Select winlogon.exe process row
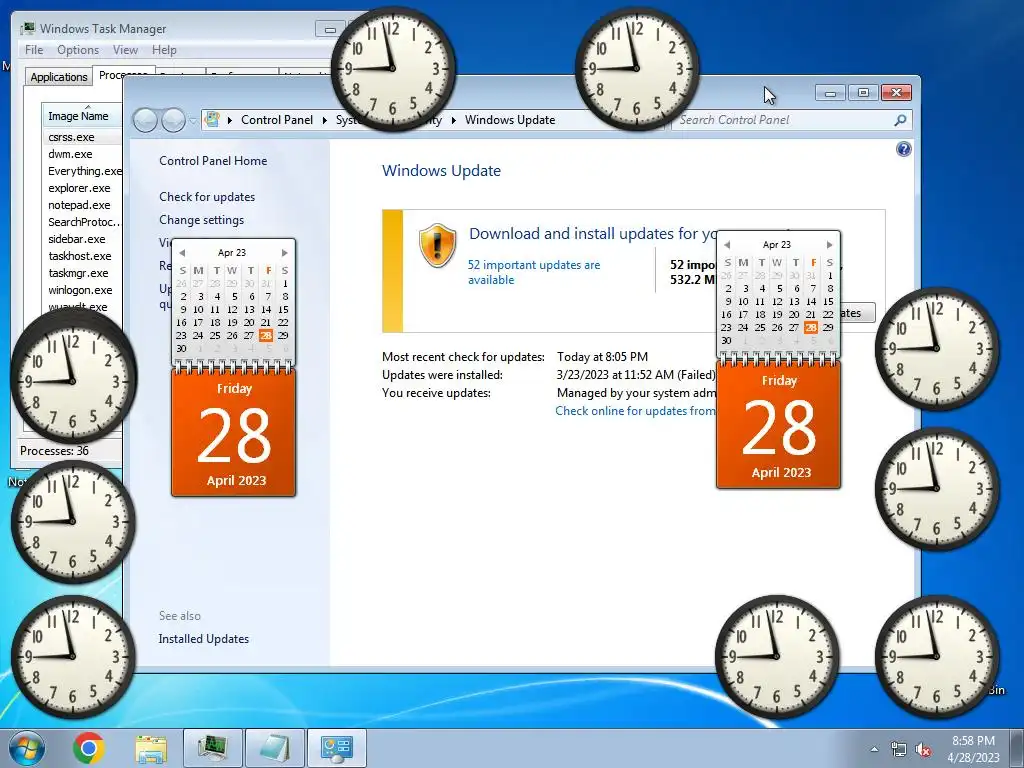The width and height of the screenshot is (1024, 768). 82,290
